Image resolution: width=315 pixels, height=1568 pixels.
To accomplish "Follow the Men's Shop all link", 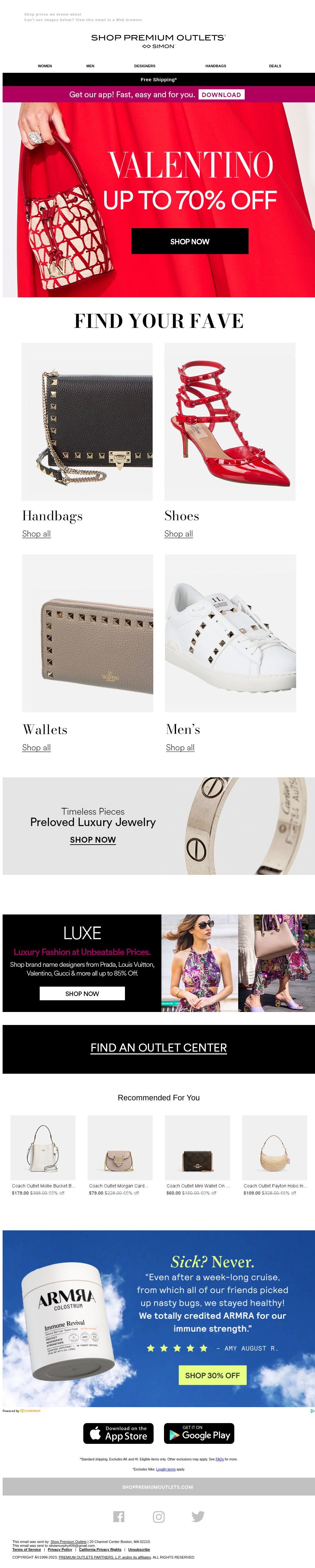I will click(180, 747).
